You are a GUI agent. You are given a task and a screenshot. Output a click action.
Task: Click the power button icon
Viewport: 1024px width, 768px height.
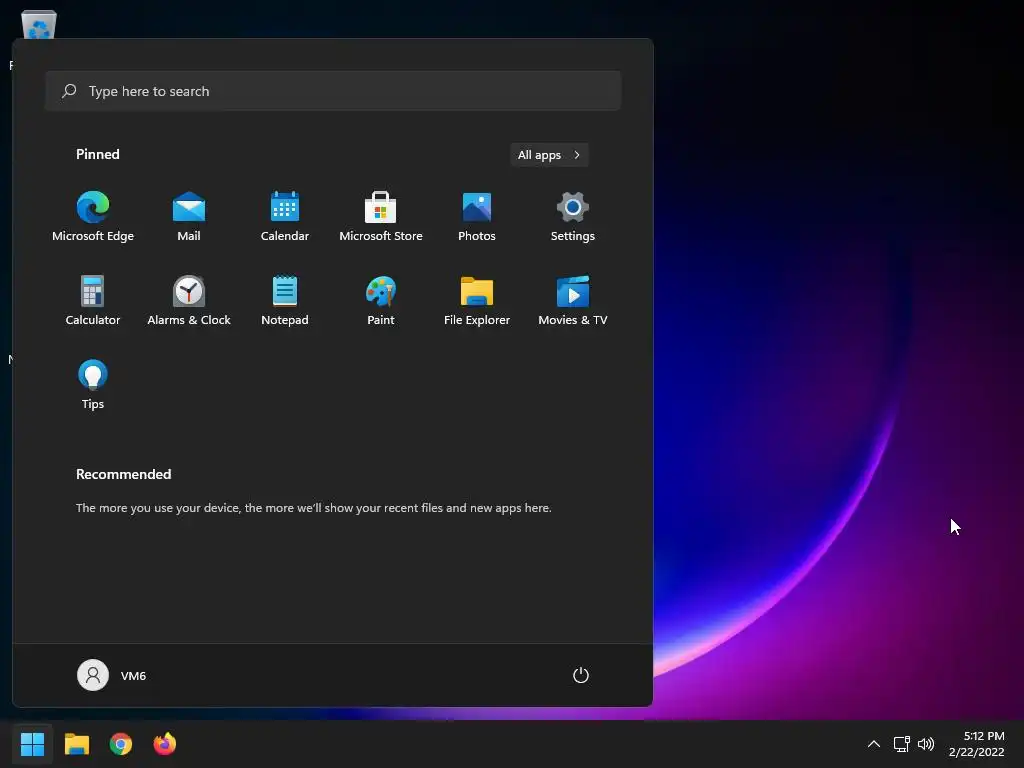(581, 675)
